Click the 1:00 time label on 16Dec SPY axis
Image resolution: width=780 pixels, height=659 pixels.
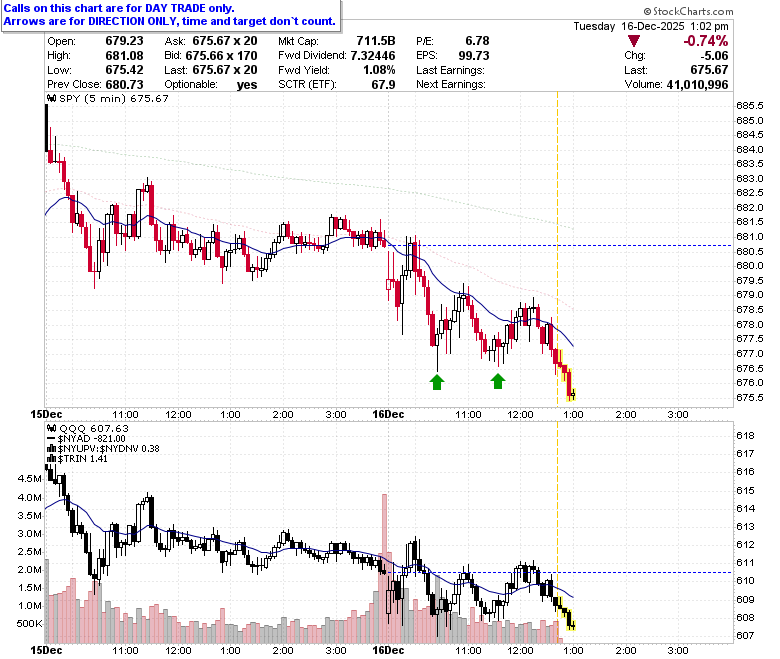pyautogui.click(x=573, y=414)
